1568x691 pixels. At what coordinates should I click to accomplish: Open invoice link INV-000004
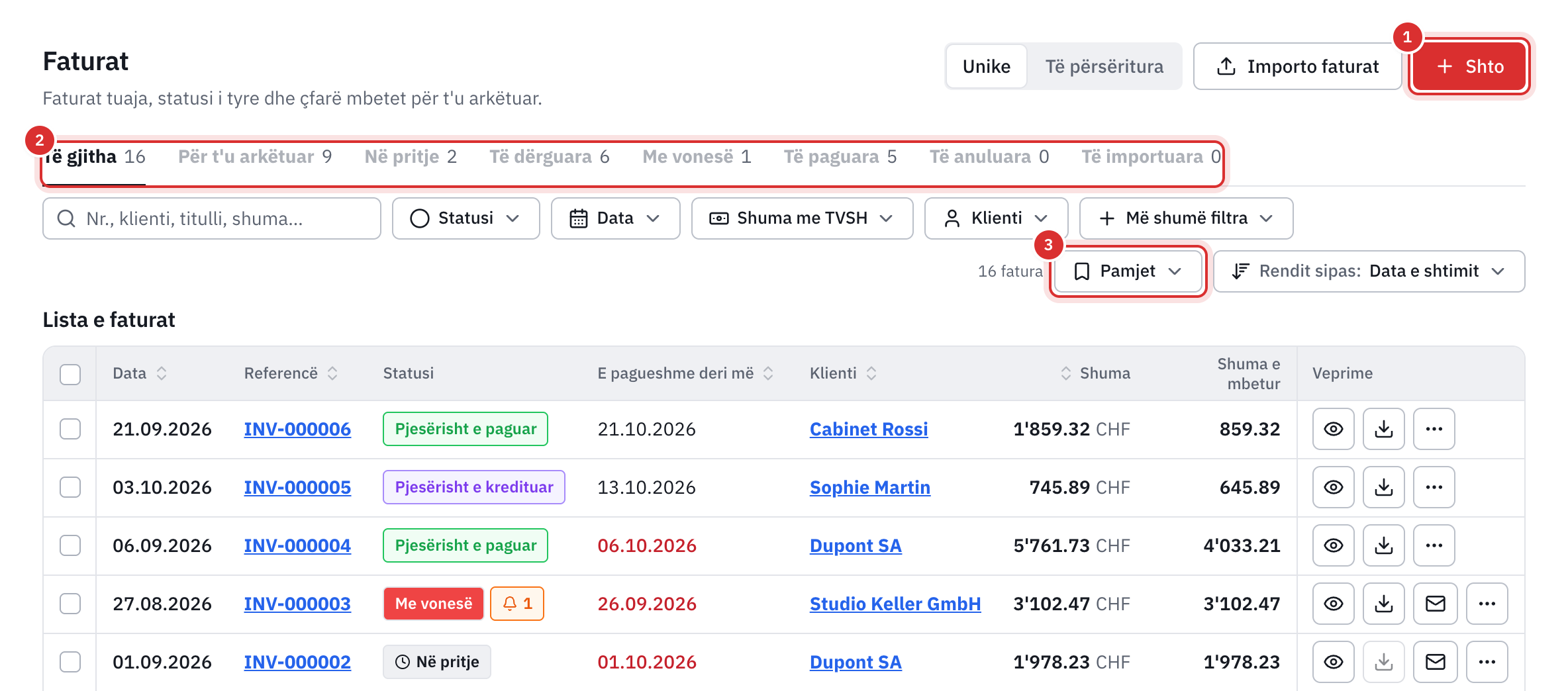click(x=297, y=546)
